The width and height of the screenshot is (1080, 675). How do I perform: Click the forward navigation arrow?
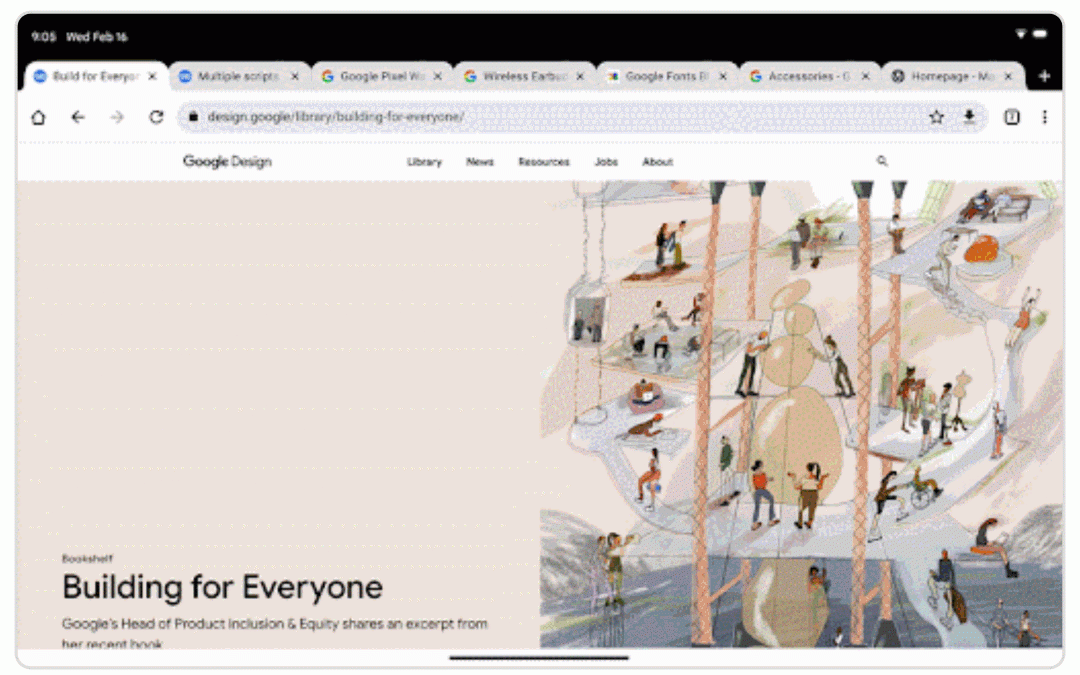point(117,117)
